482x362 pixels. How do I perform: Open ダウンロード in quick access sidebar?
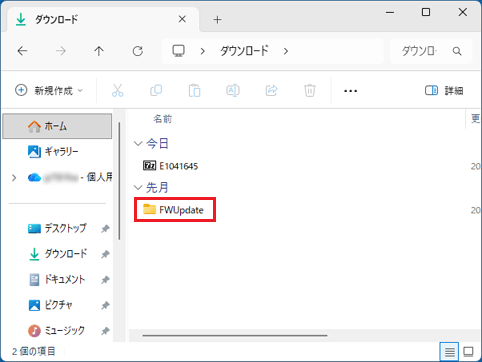[x=58, y=254]
